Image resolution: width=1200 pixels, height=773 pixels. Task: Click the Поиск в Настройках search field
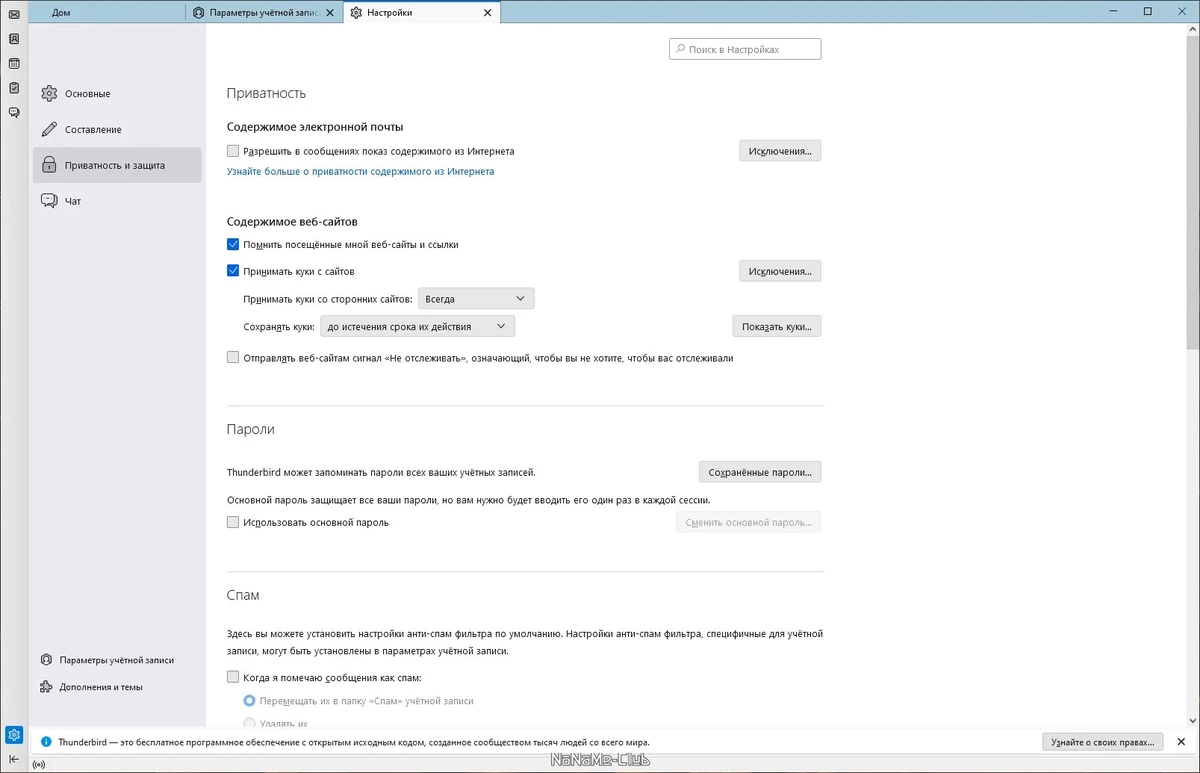(x=745, y=49)
